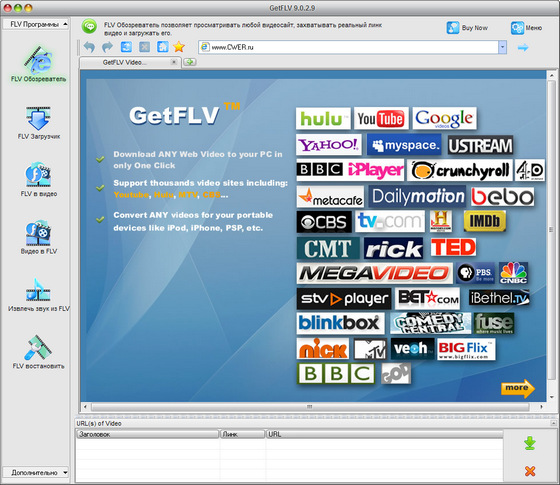
Task: Click the www.CWER.ru address field
Action: (349, 47)
